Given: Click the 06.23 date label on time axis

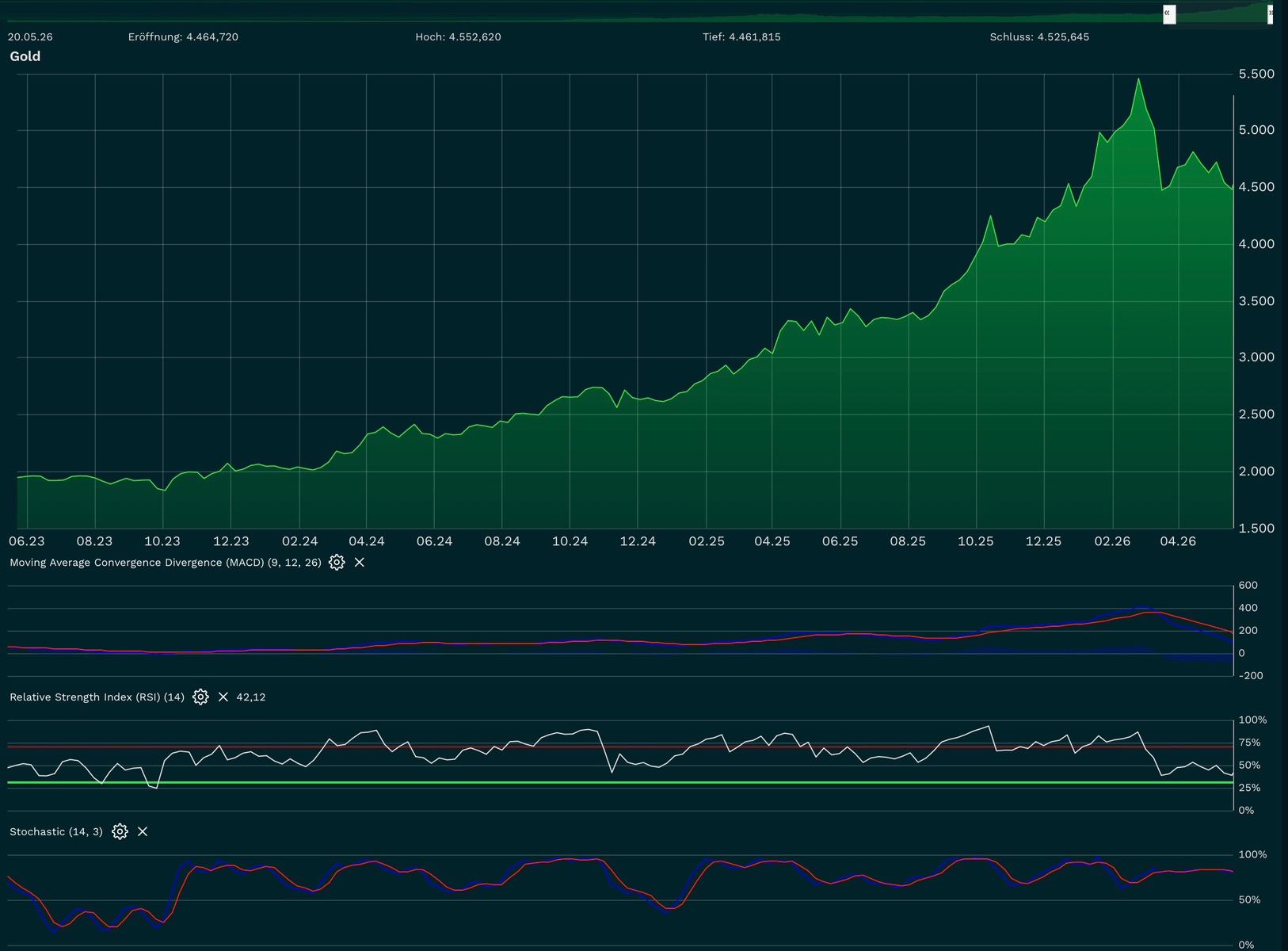Looking at the screenshot, I should pos(26,541).
